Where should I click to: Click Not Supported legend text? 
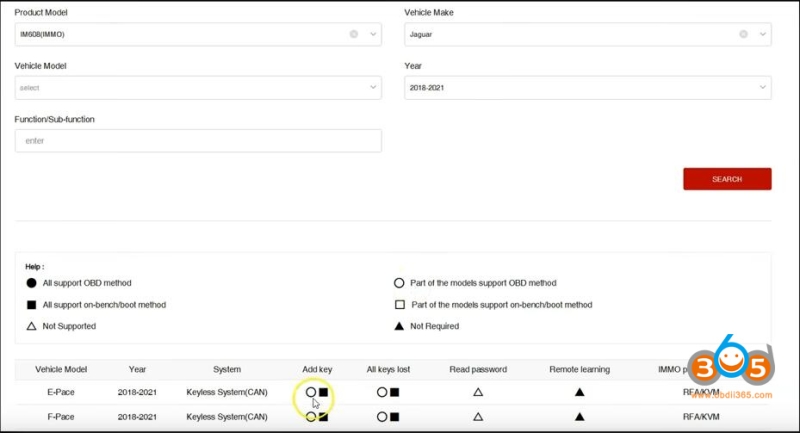(x=69, y=326)
